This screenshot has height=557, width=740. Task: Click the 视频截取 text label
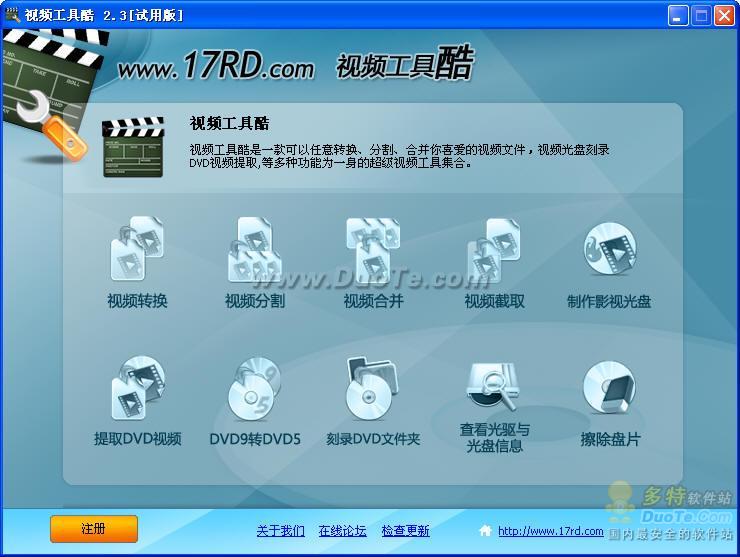coord(495,301)
